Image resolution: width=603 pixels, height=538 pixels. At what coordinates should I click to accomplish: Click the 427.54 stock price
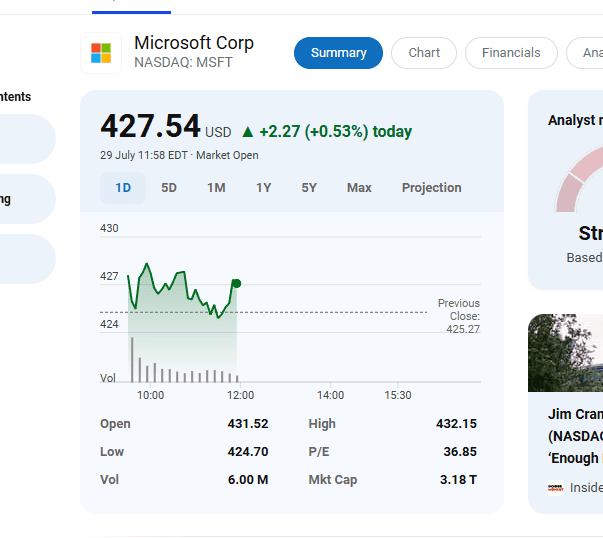point(150,126)
